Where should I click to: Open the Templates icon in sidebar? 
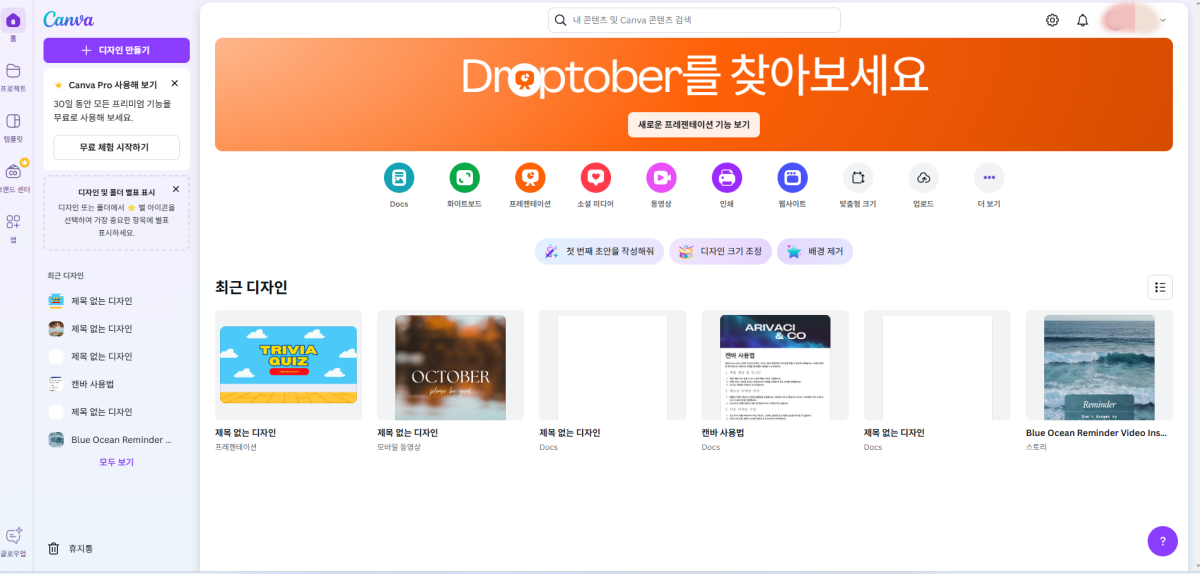click(14, 121)
